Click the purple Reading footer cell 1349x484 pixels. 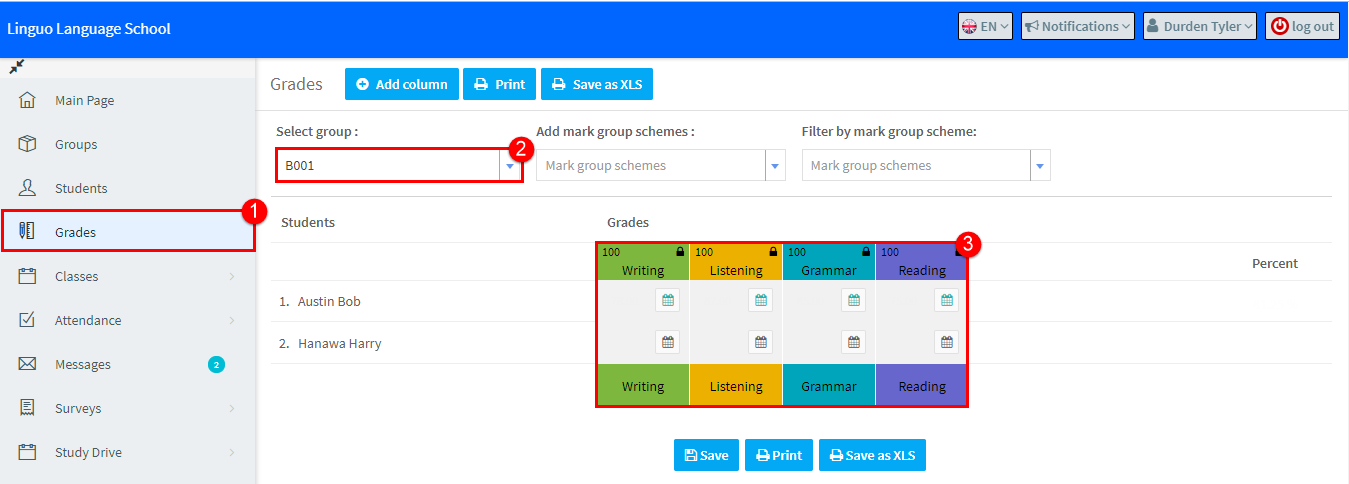[921, 386]
